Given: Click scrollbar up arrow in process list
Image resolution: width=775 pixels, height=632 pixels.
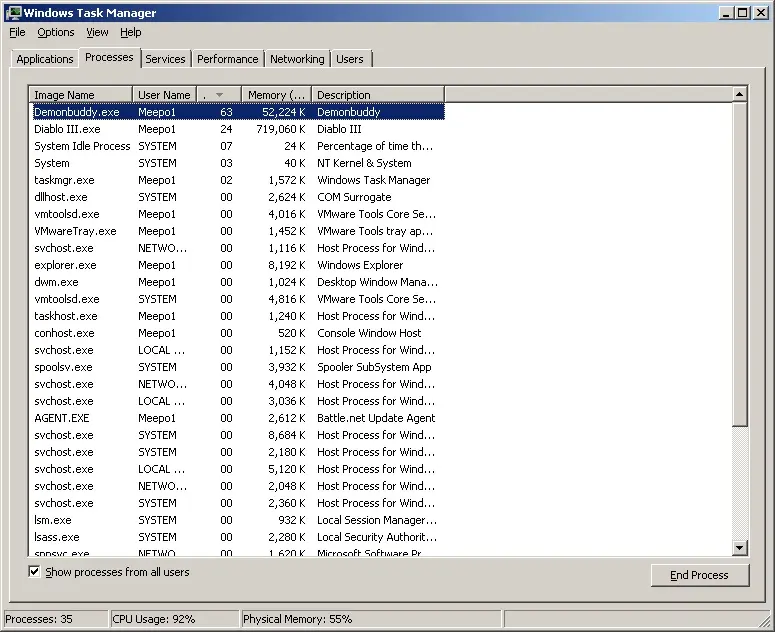Looking at the screenshot, I should tap(740, 94).
